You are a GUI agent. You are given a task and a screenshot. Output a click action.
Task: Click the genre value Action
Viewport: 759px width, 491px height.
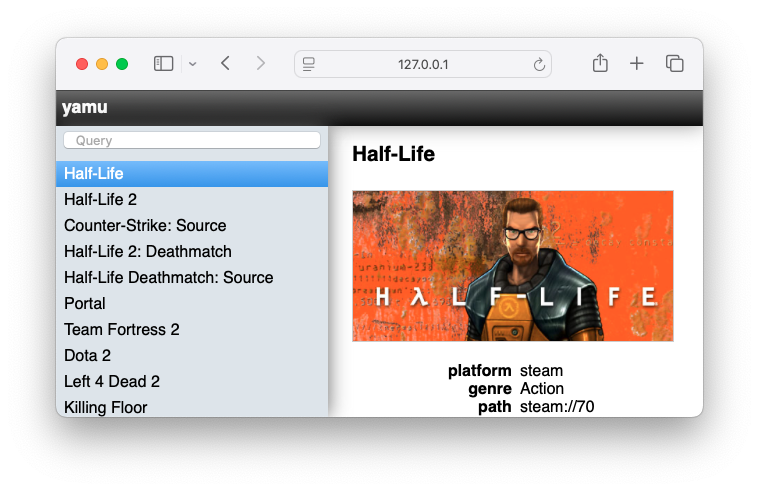(x=542, y=389)
